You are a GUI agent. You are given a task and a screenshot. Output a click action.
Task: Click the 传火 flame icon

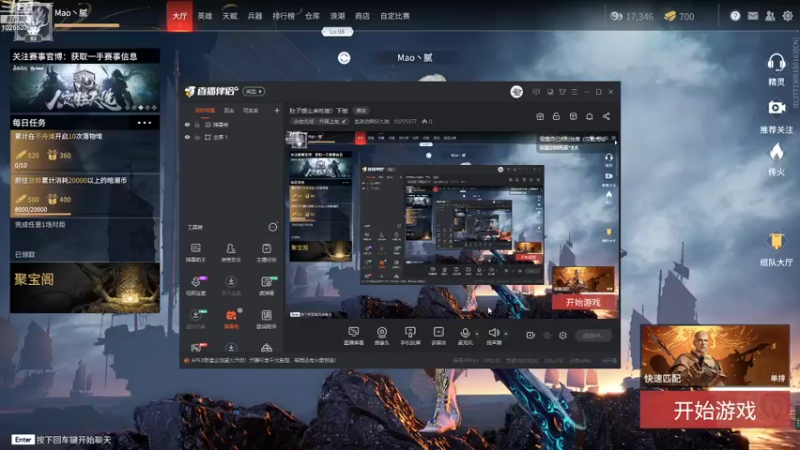[776, 152]
